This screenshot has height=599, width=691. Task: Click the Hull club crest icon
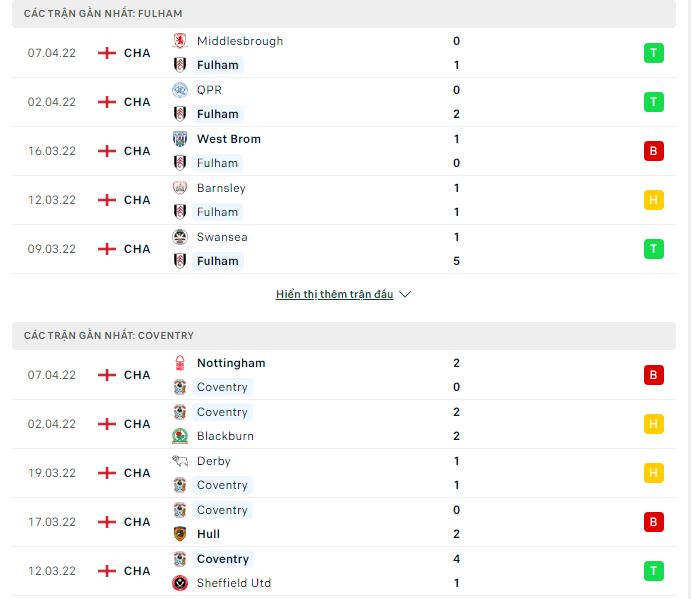pos(180,534)
